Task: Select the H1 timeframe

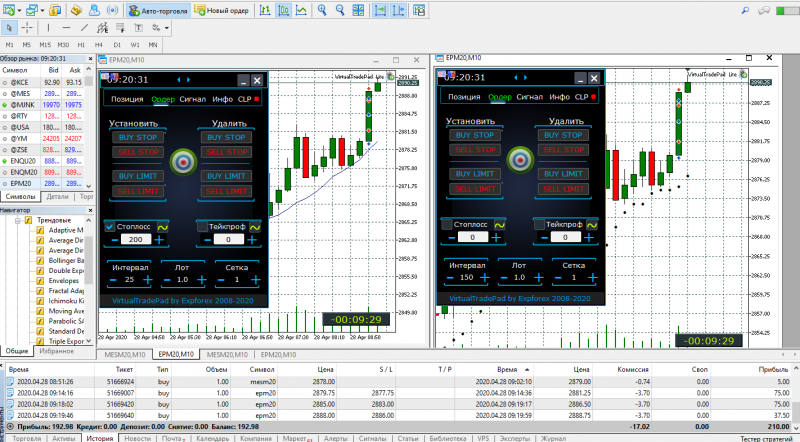Action: pyautogui.click(x=81, y=45)
